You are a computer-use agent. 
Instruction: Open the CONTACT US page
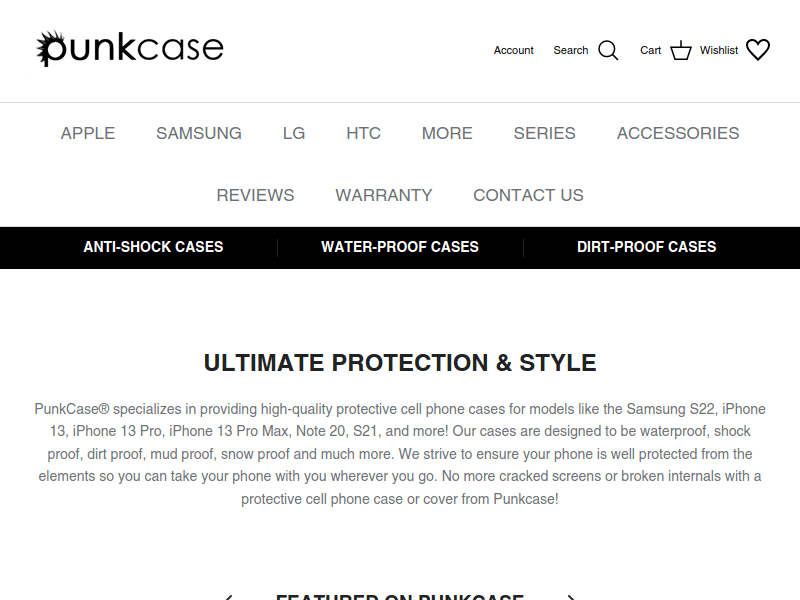click(x=528, y=195)
